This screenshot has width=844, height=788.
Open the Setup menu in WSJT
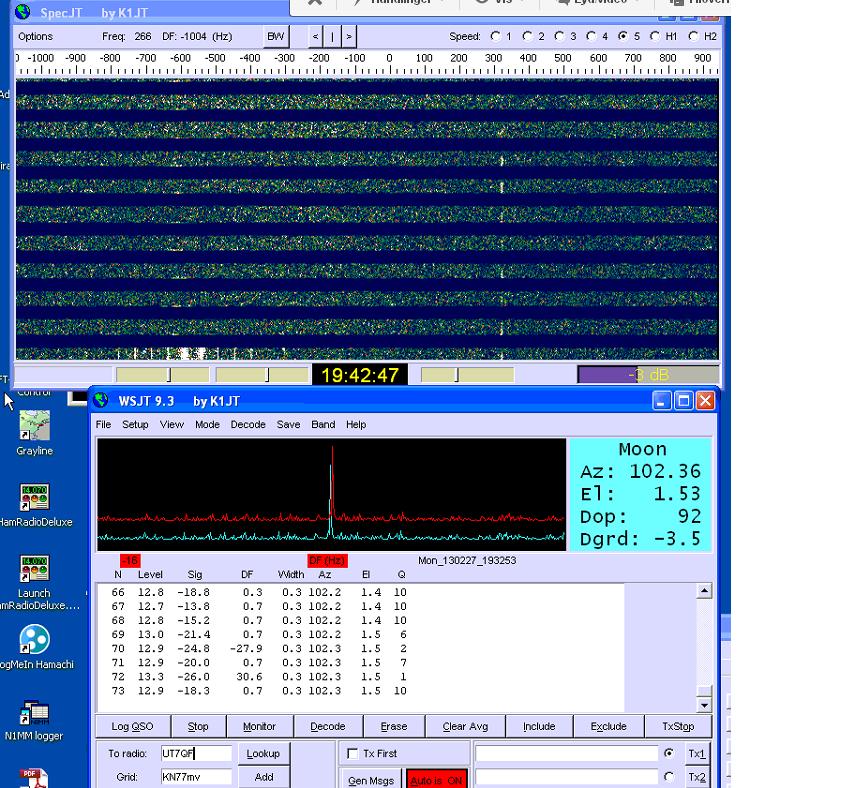[x=135, y=424]
